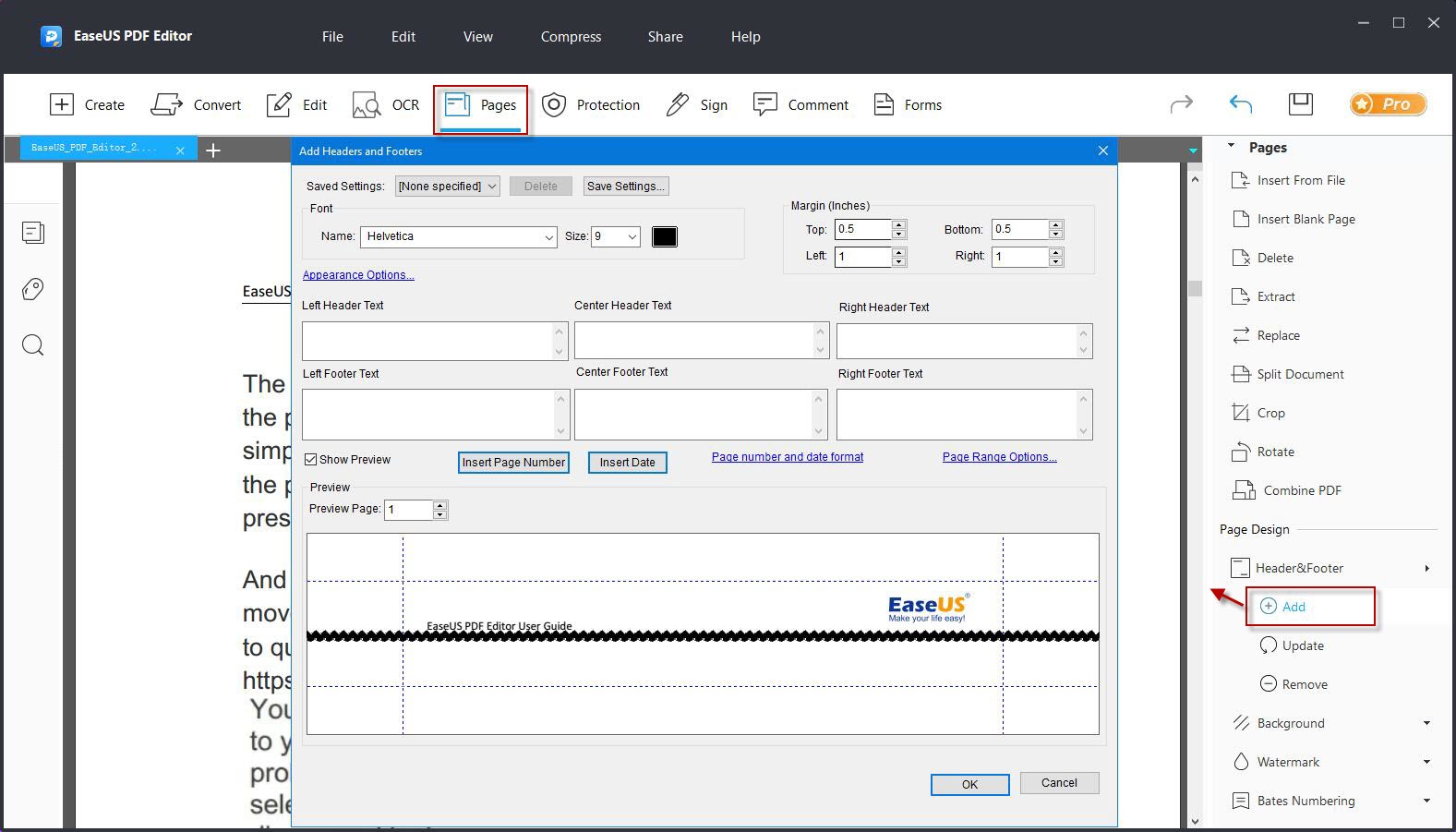This screenshot has height=832, width=1456.
Task: Select the Sign tool
Action: 696,104
